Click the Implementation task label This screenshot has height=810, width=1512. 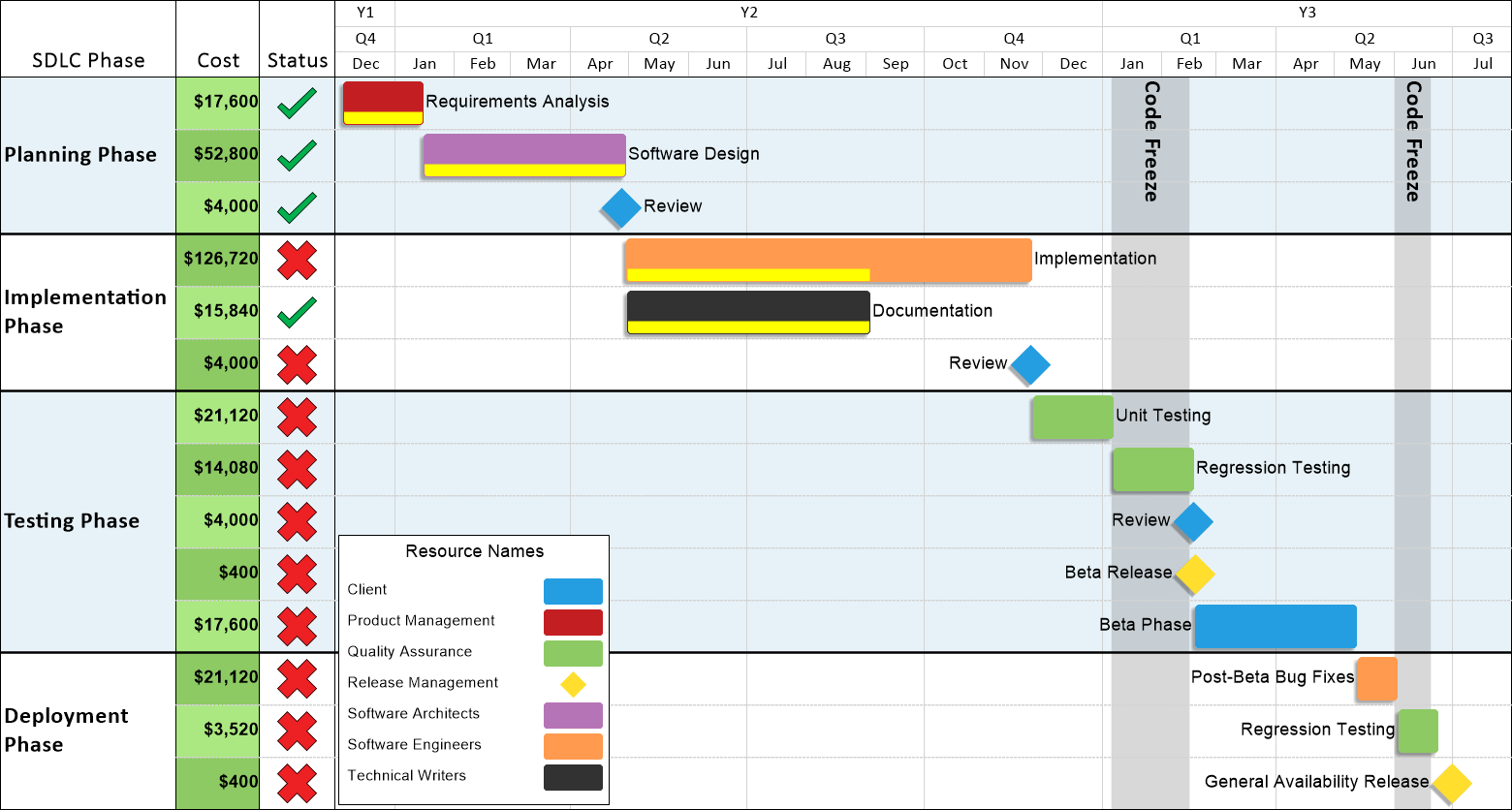(1095, 259)
